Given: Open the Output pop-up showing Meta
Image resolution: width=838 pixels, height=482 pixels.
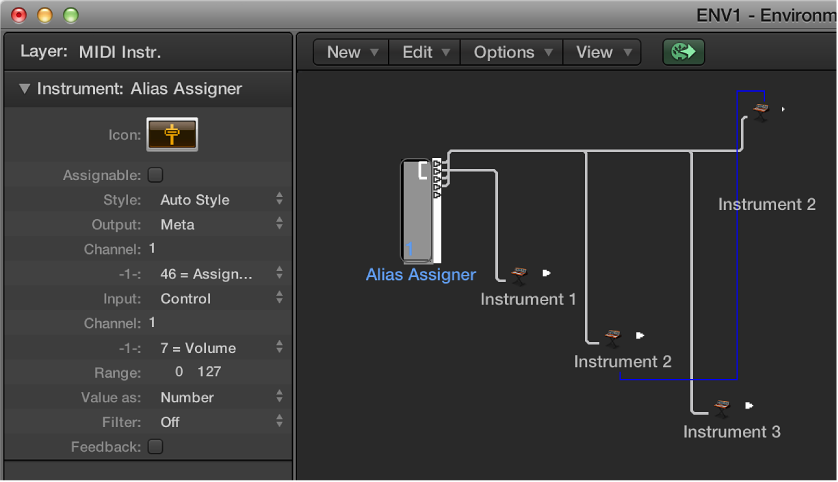Looking at the screenshot, I should click(x=221, y=224).
